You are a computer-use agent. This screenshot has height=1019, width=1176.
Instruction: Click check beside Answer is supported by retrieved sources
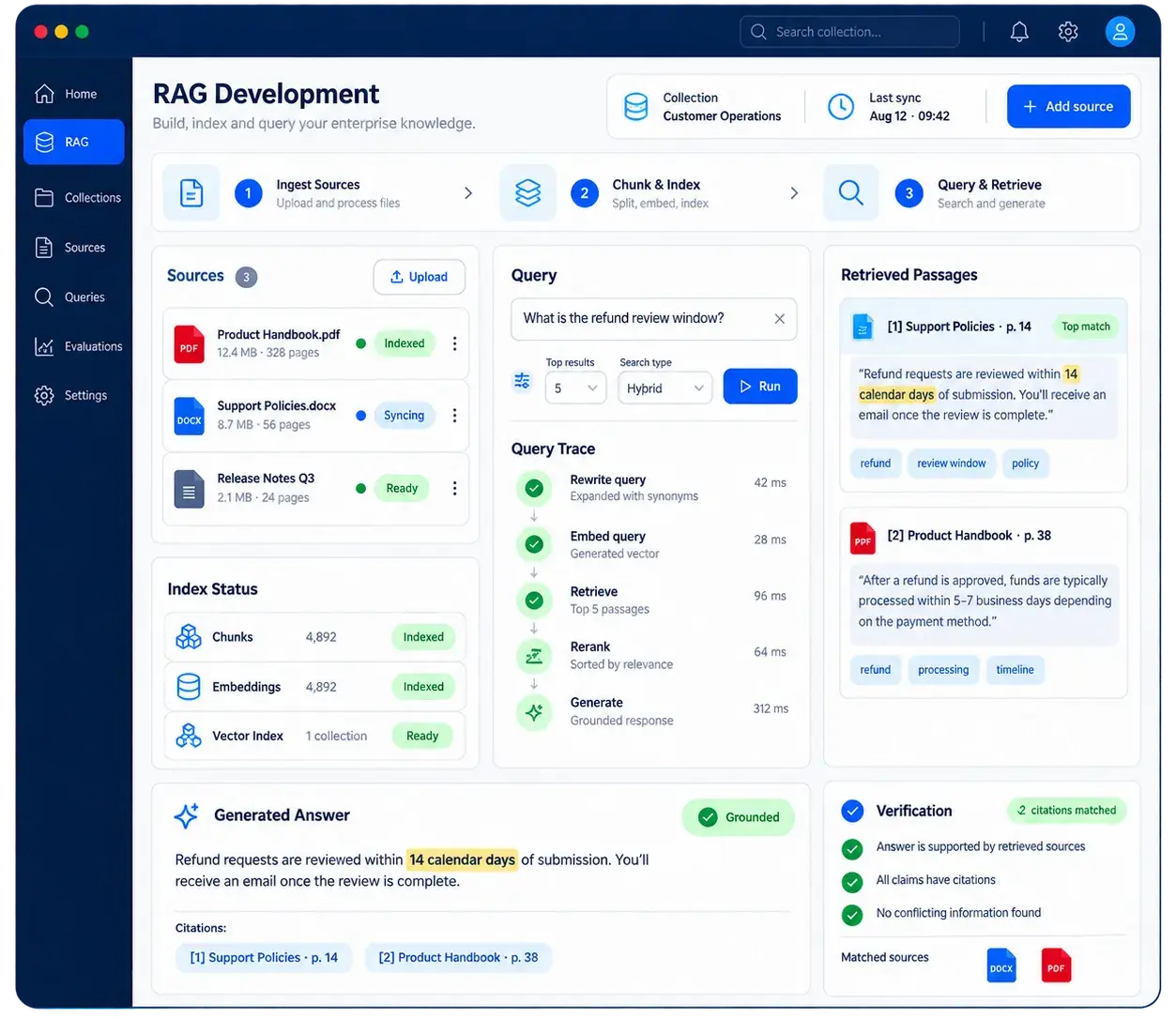[x=852, y=849]
